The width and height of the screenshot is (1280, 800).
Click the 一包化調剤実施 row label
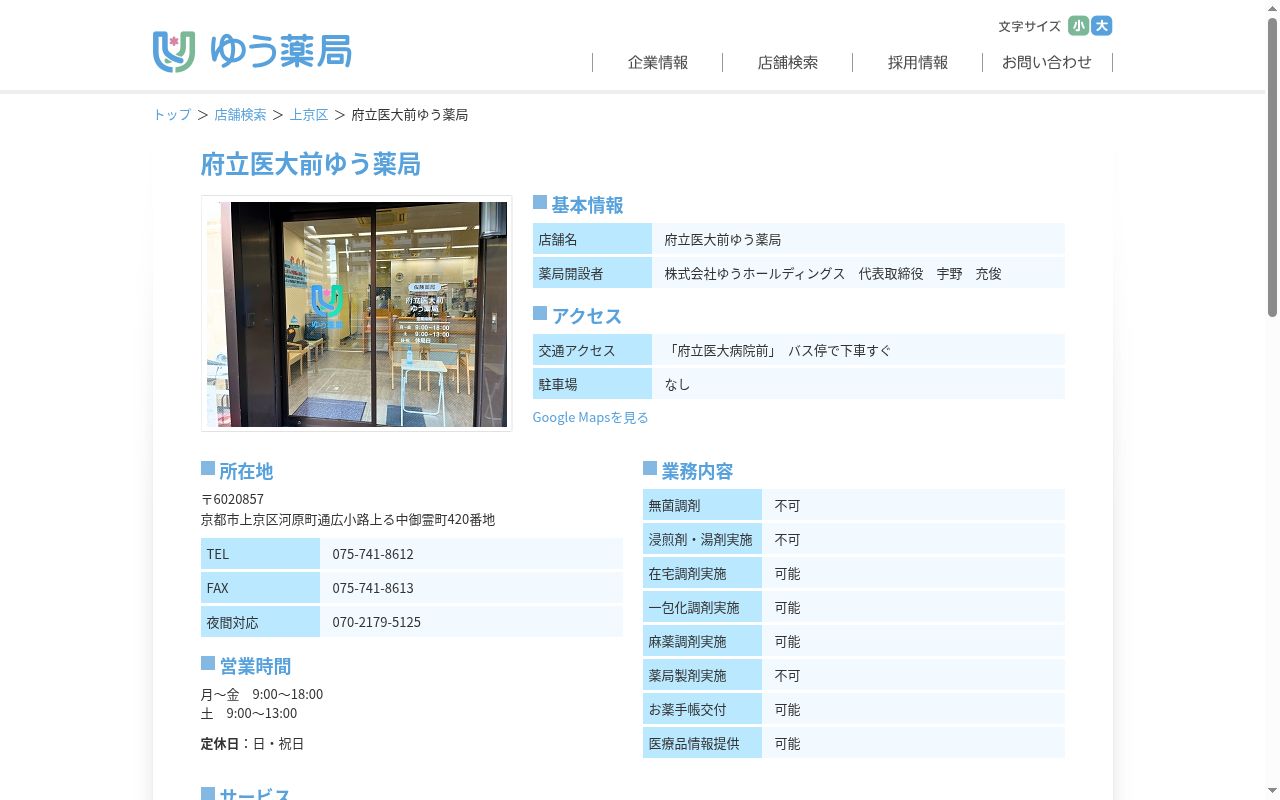pyautogui.click(x=702, y=608)
